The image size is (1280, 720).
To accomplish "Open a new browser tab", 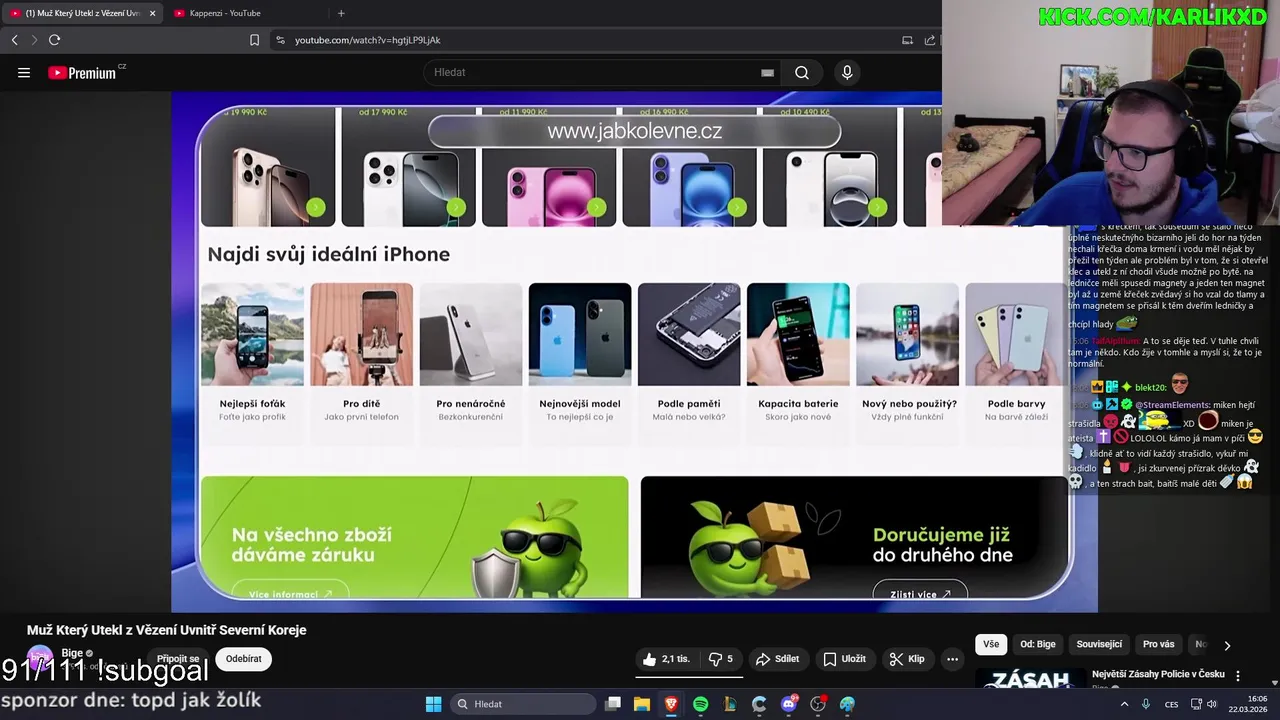I will [x=341, y=13].
